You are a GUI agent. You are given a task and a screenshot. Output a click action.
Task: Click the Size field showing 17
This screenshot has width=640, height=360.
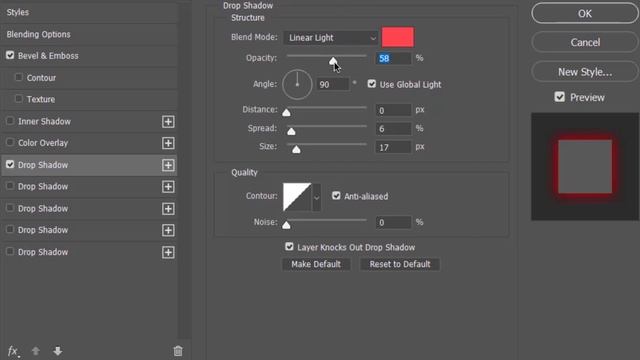(x=393, y=147)
